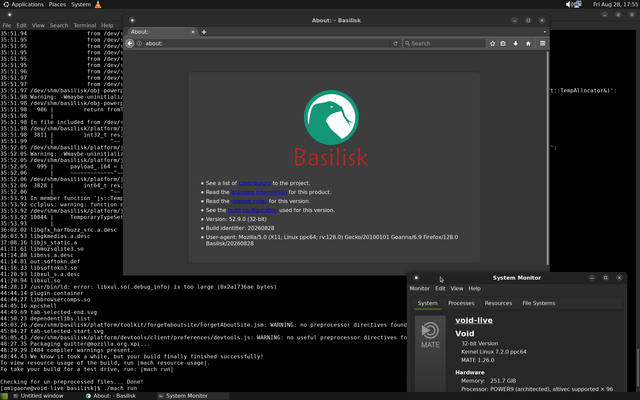Switch to the Processes tab
Viewport: 640px width, 400px height.
461,303
